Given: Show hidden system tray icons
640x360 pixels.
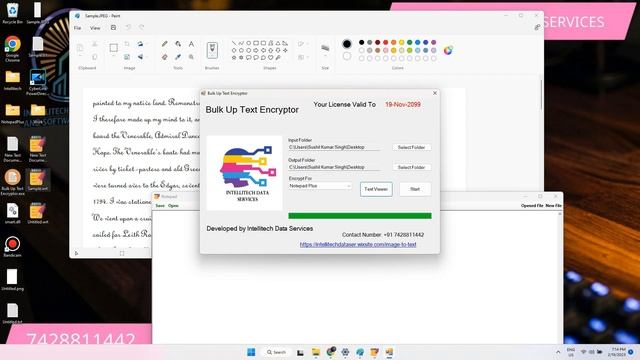Looking at the screenshot, I should [x=558, y=352].
